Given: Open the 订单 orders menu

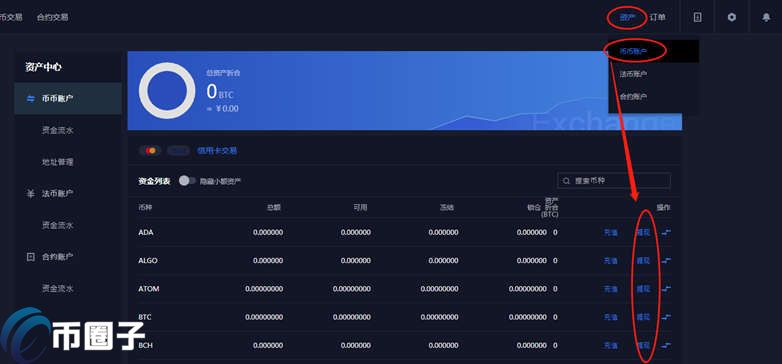Looking at the screenshot, I should [x=657, y=17].
